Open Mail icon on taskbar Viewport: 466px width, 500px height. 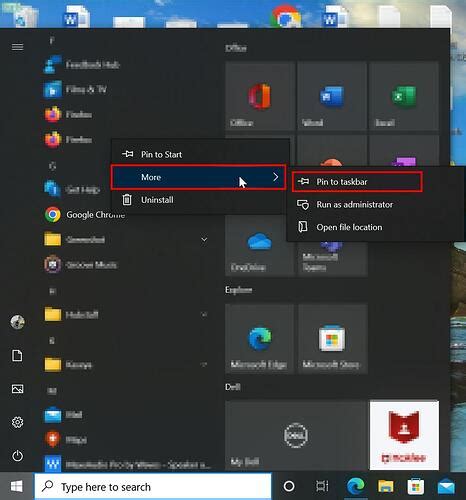tap(446, 487)
